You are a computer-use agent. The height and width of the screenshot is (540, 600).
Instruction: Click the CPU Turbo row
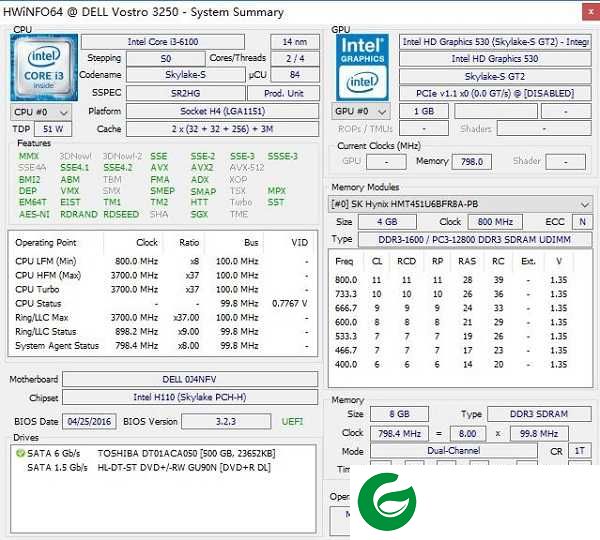tap(163, 289)
